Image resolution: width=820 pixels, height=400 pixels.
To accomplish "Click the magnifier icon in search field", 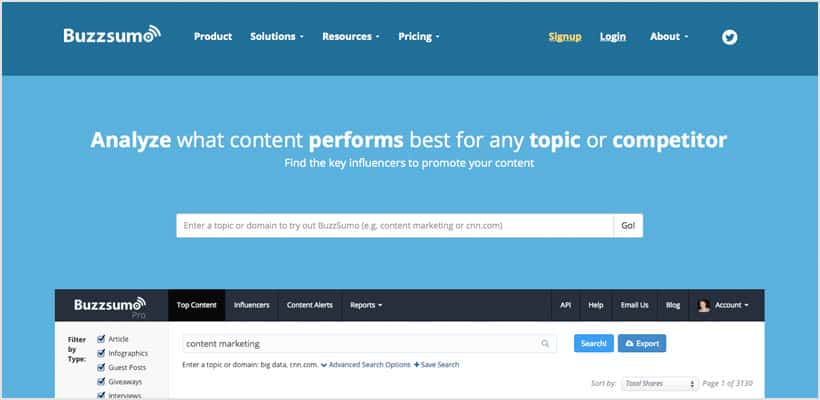I will click(x=545, y=344).
